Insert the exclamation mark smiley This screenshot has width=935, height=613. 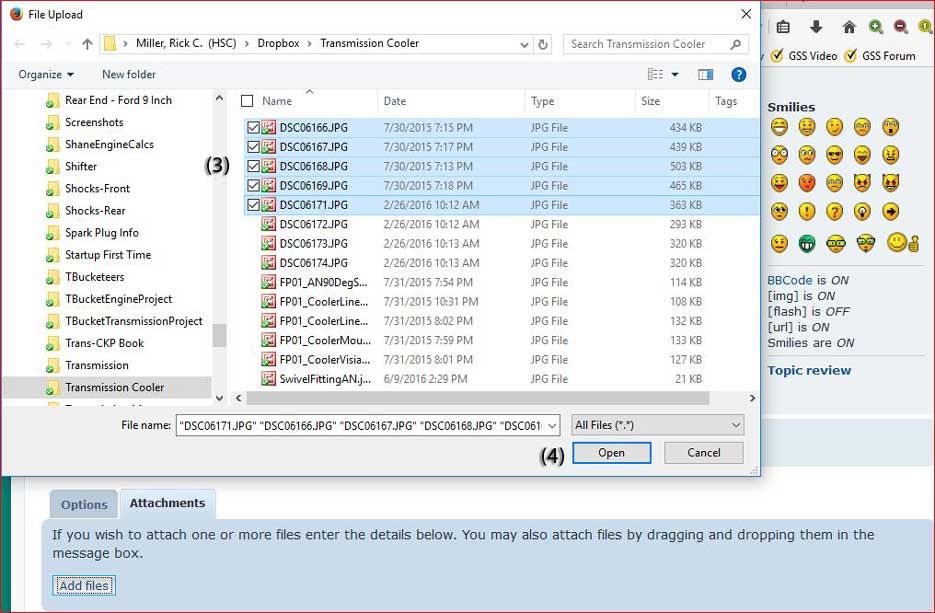(806, 211)
